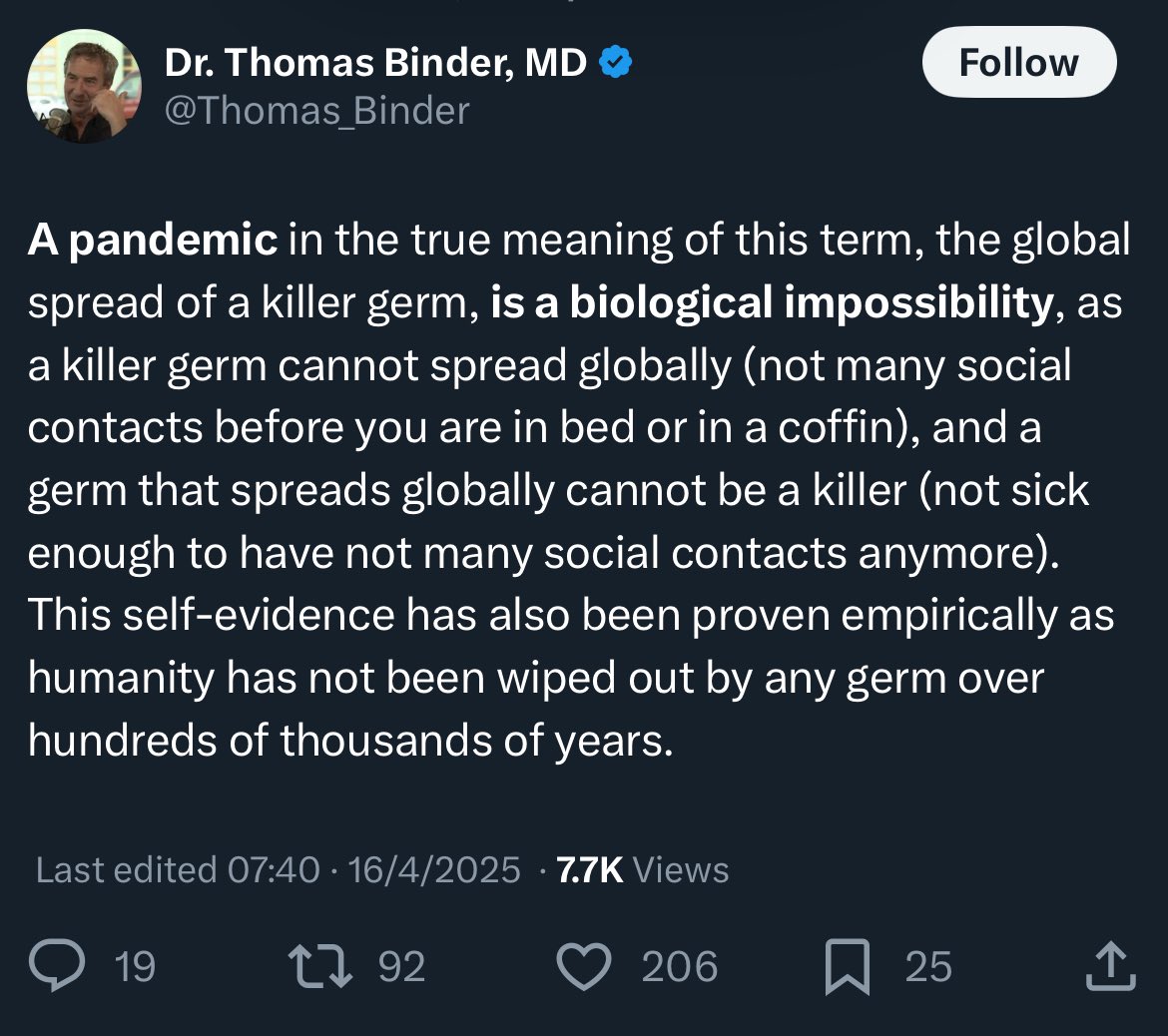1168x1036 pixels.
Task: Click the 206 likes count
Action: tap(680, 966)
